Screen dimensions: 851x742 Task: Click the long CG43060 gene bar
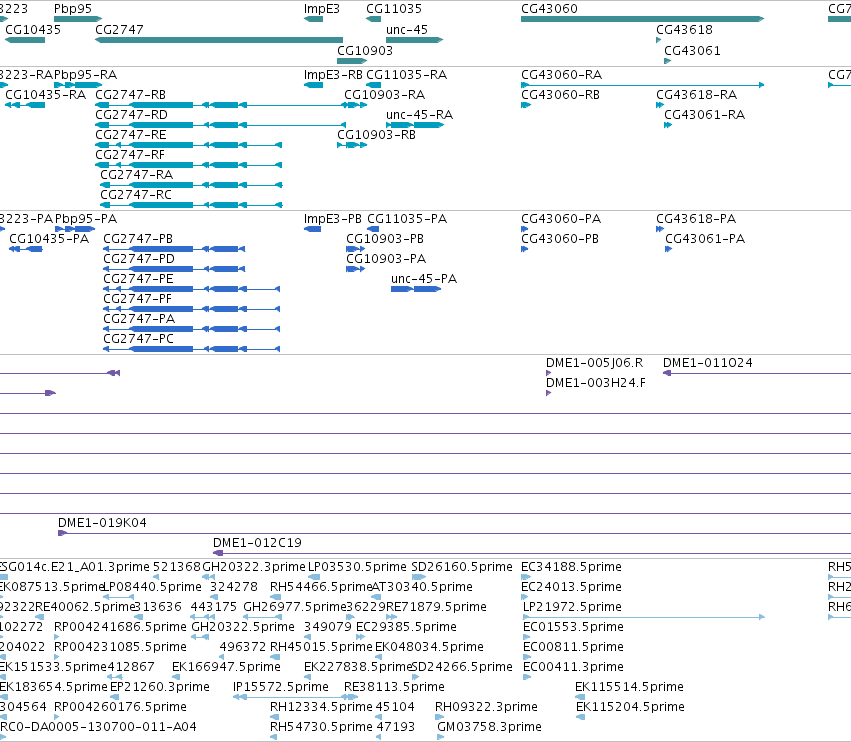(x=642, y=19)
